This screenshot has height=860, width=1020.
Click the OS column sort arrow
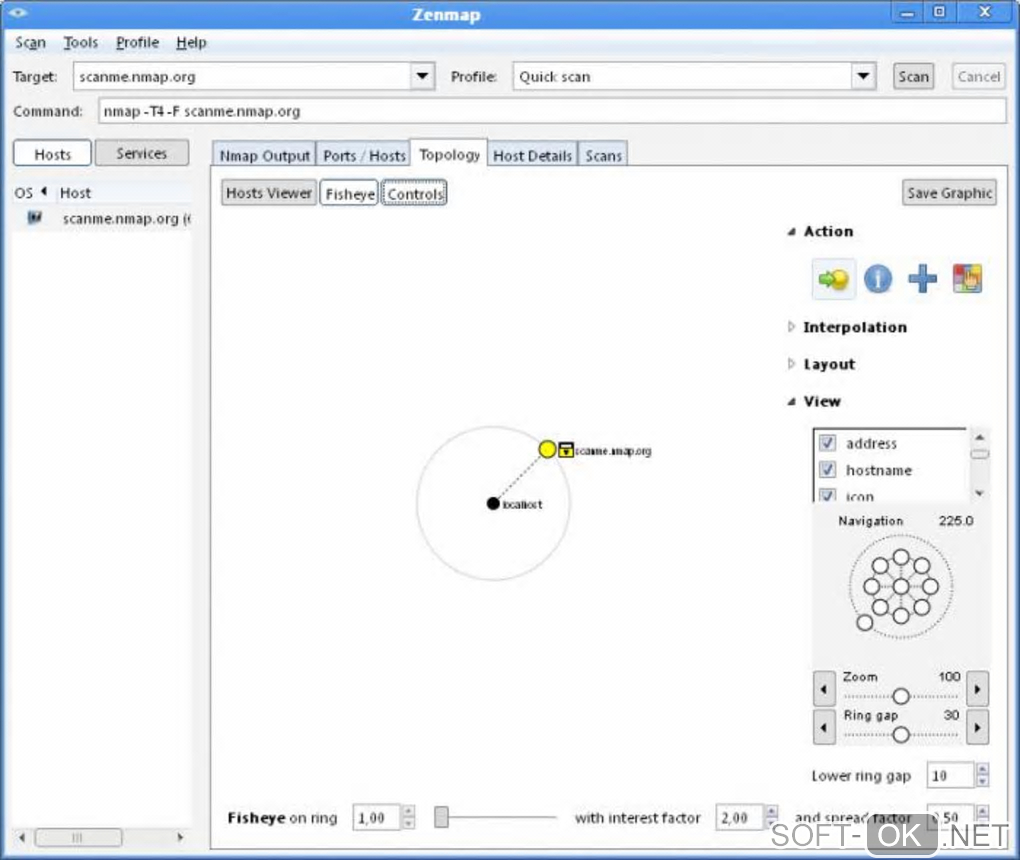tap(44, 191)
